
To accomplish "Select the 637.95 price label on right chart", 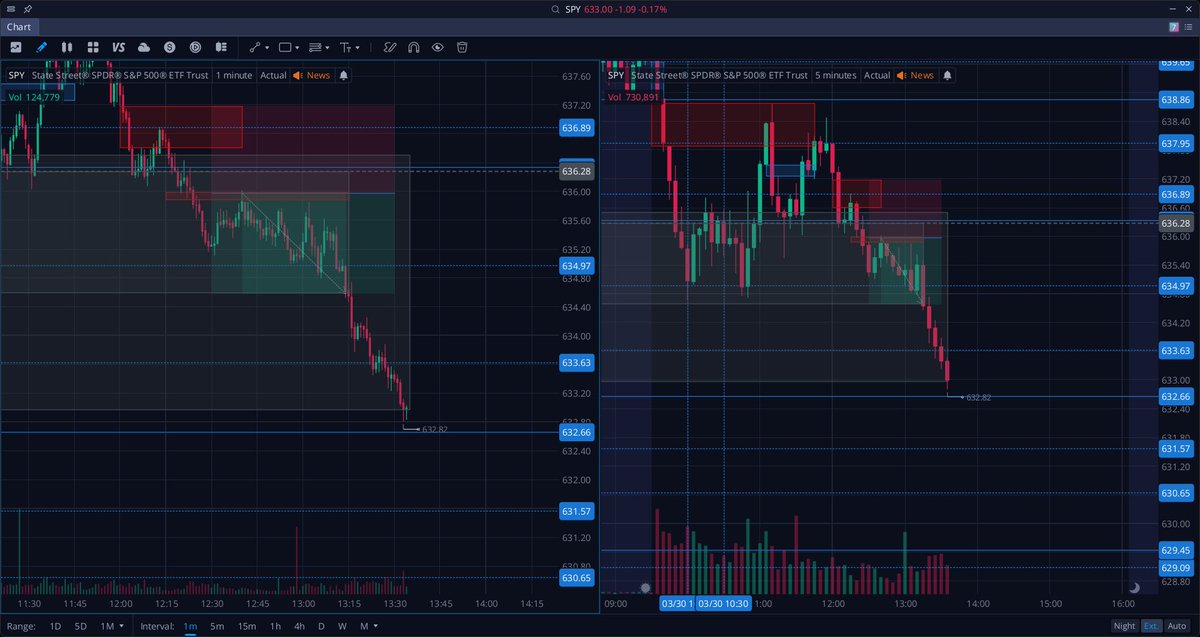I will click(1175, 144).
